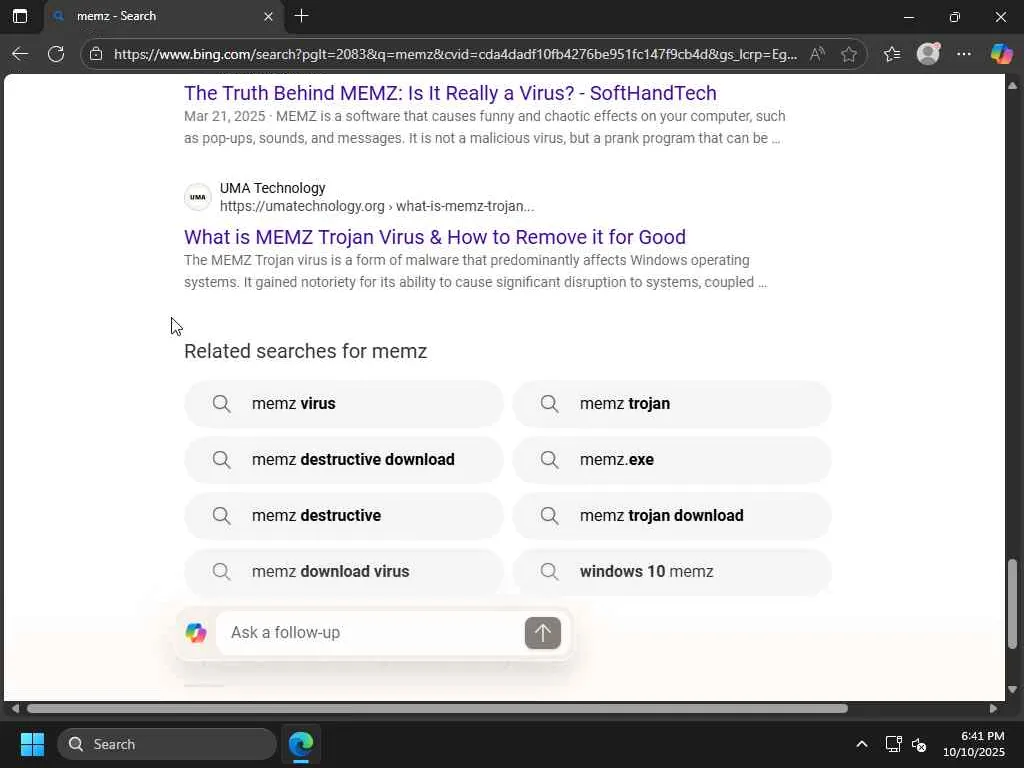
Task: Choose the memz trojan download suggestion
Action: (672, 515)
